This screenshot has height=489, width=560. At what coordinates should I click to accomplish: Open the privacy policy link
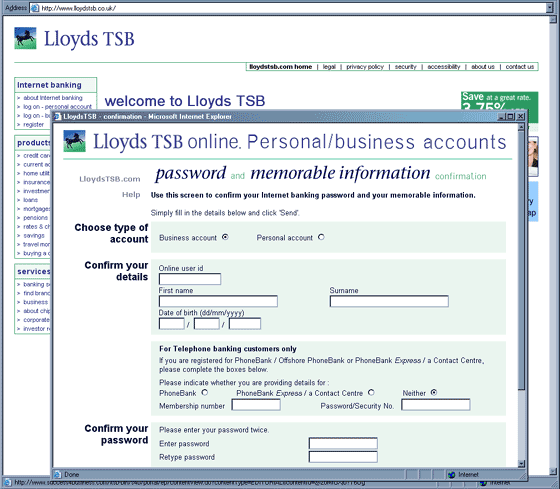pyautogui.click(x=365, y=67)
